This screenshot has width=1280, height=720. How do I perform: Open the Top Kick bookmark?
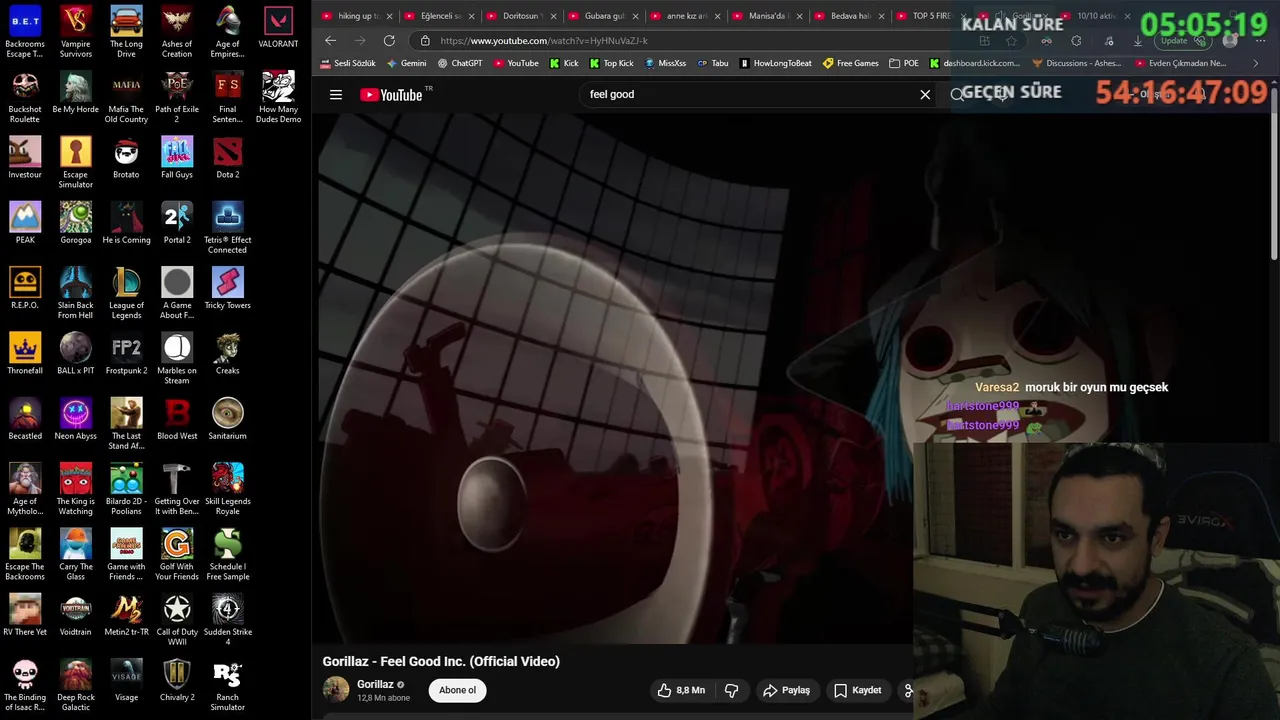[x=611, y=63]
